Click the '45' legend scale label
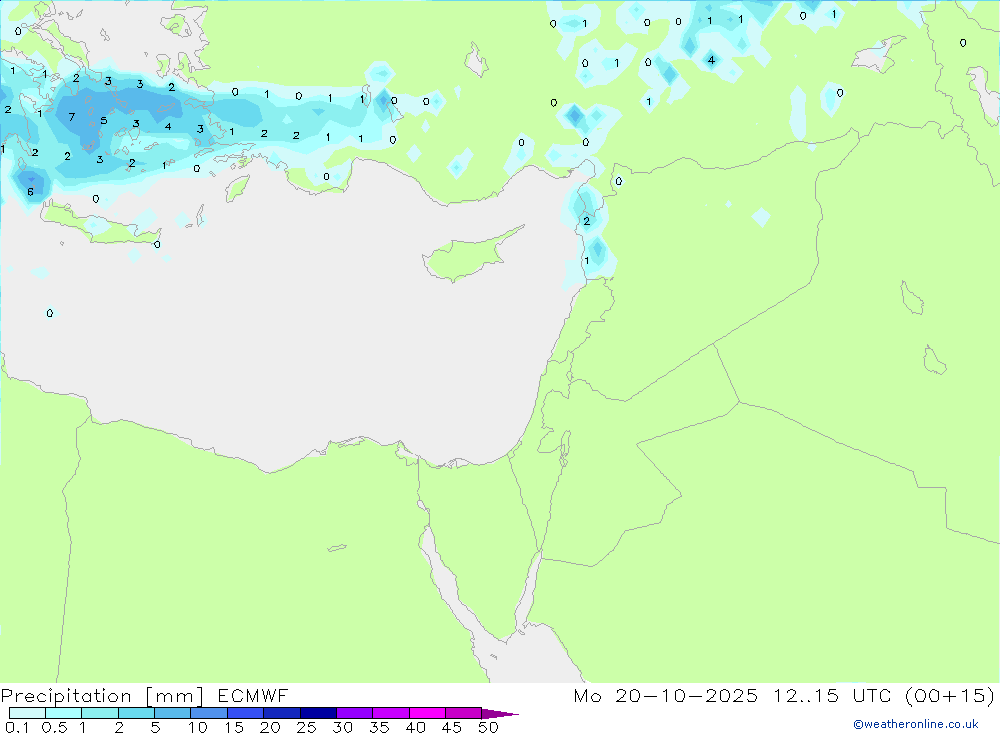The width and height of the screenshot is (1000, 733). pos(452,727)
